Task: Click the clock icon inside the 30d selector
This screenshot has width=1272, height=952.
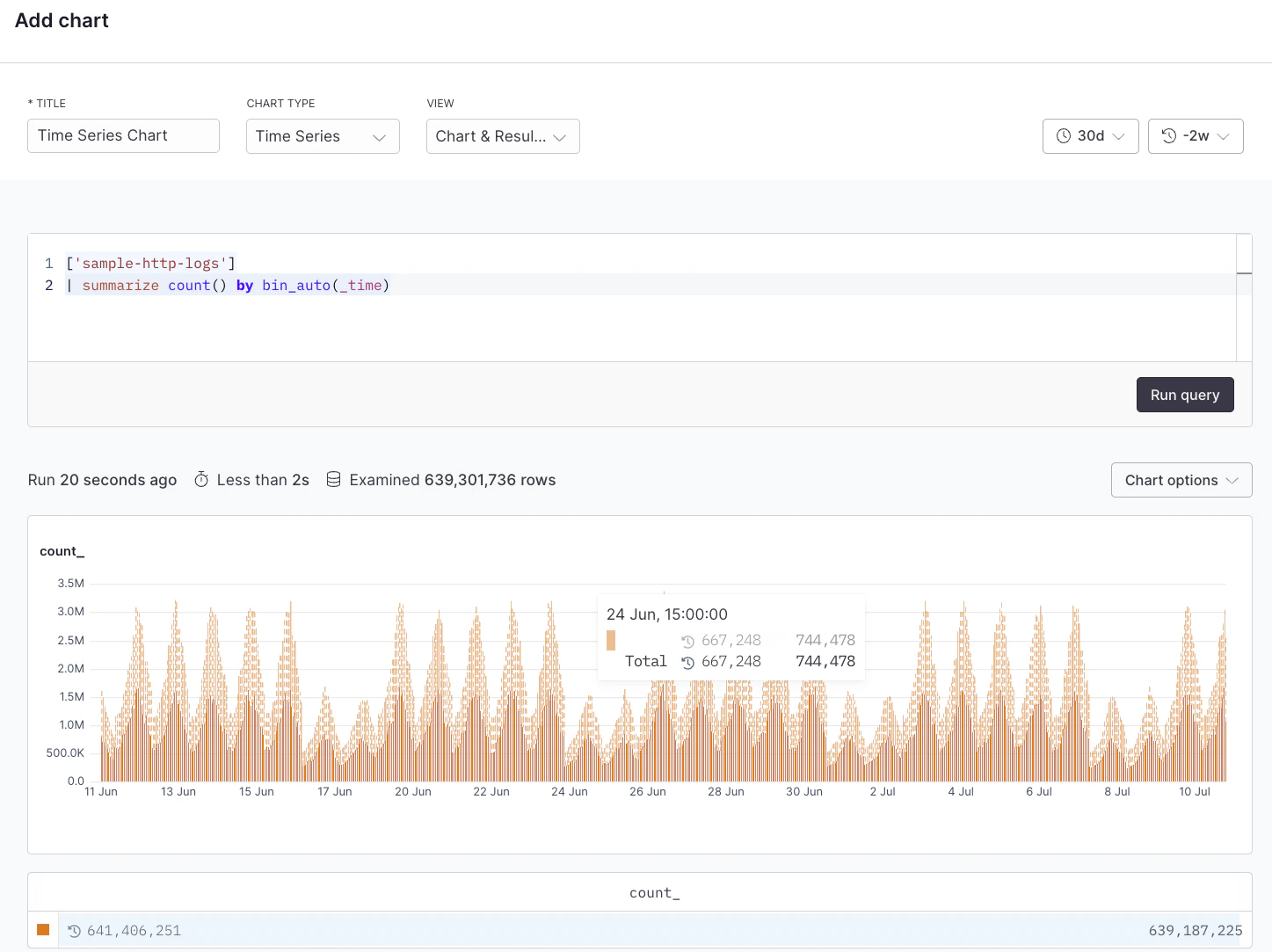Action: click(x=1065, y=135)
